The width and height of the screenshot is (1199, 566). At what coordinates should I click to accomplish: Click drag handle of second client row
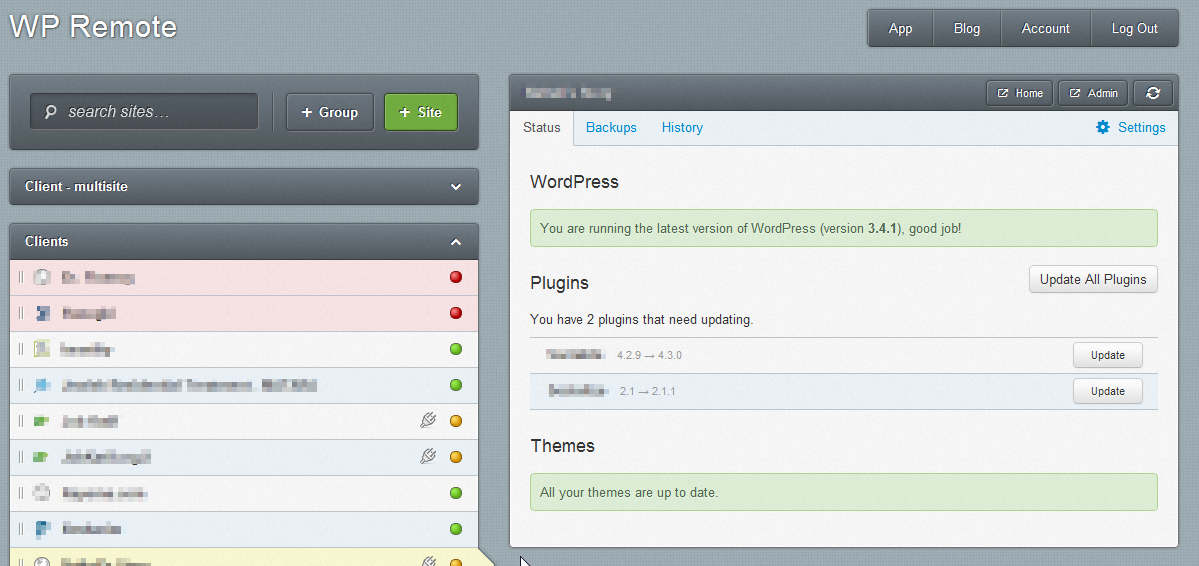click(20, 313)
